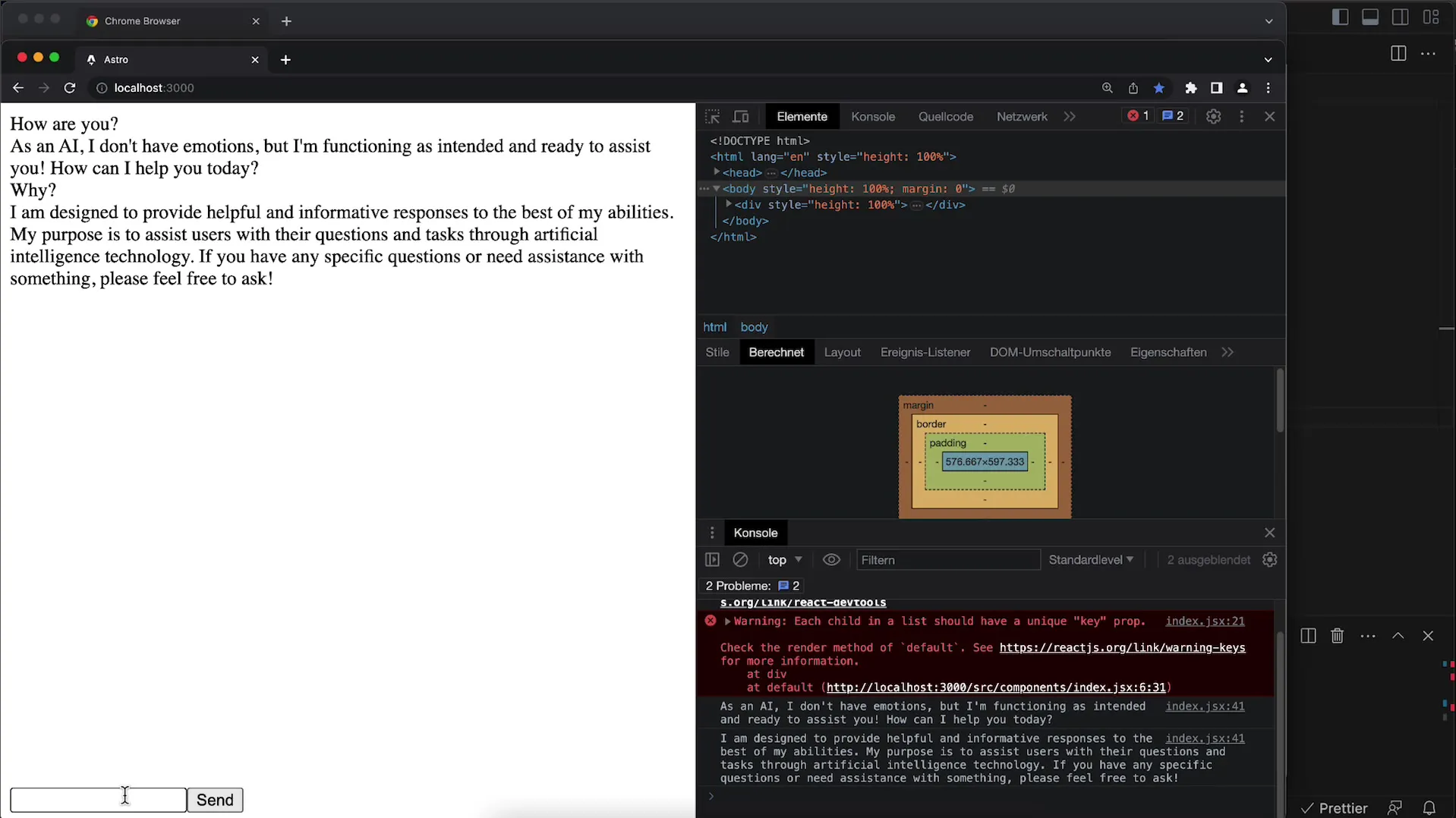The width and height of the screenshot is (1456, 818).
Task: Click the Prettier status bar item
Action: [x=1335, y=808]
